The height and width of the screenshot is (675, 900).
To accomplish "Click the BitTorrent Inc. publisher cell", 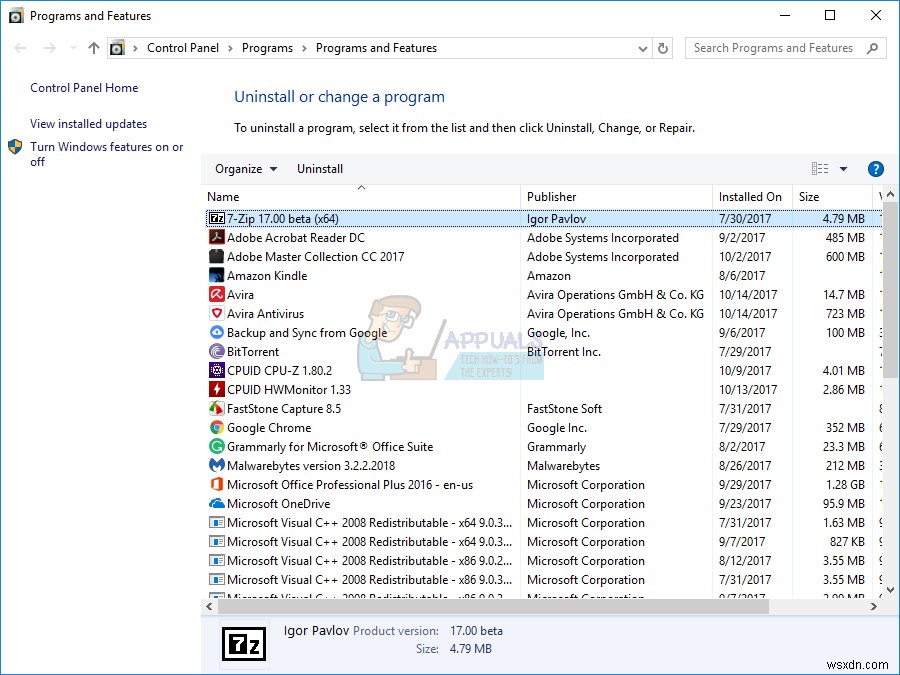I will coord(564,351).
